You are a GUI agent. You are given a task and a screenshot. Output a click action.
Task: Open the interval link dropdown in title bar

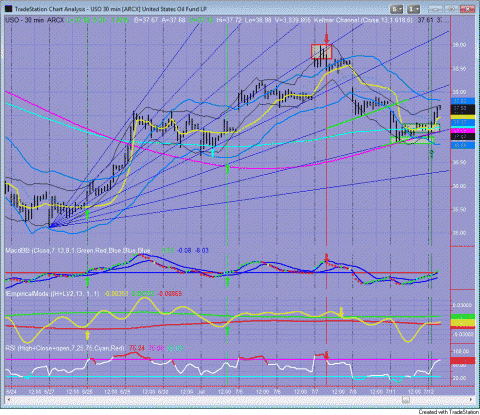click(x=414, y=9)
